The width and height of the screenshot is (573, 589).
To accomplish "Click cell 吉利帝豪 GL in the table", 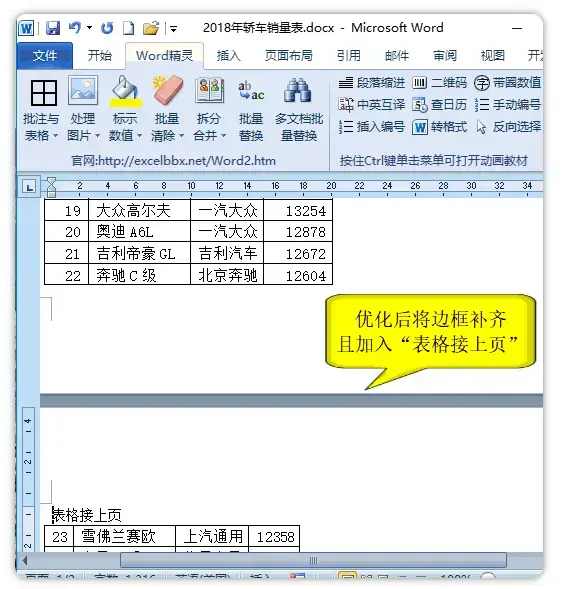I will 139,253.
